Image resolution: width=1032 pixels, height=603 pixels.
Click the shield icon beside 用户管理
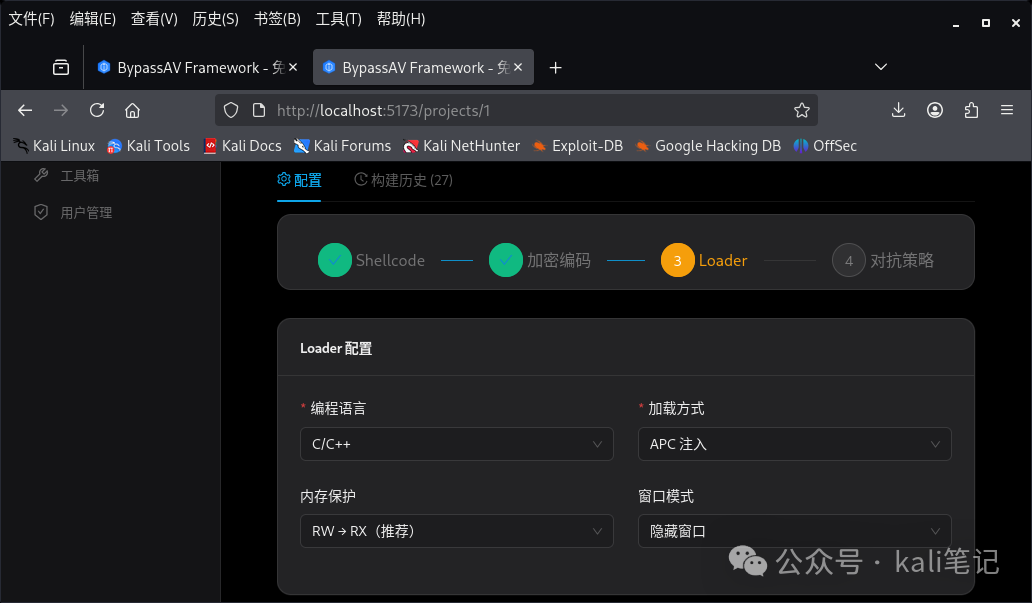point(41,212)
